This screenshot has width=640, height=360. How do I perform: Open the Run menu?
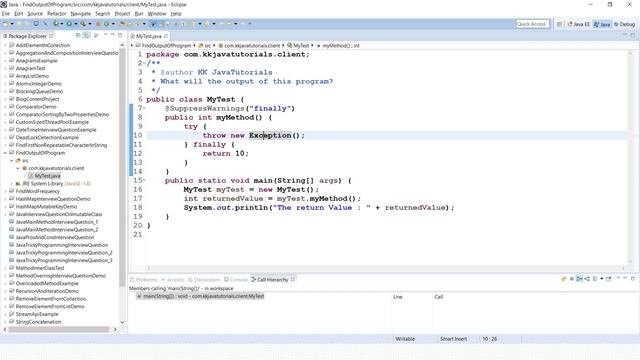(139, 13)
